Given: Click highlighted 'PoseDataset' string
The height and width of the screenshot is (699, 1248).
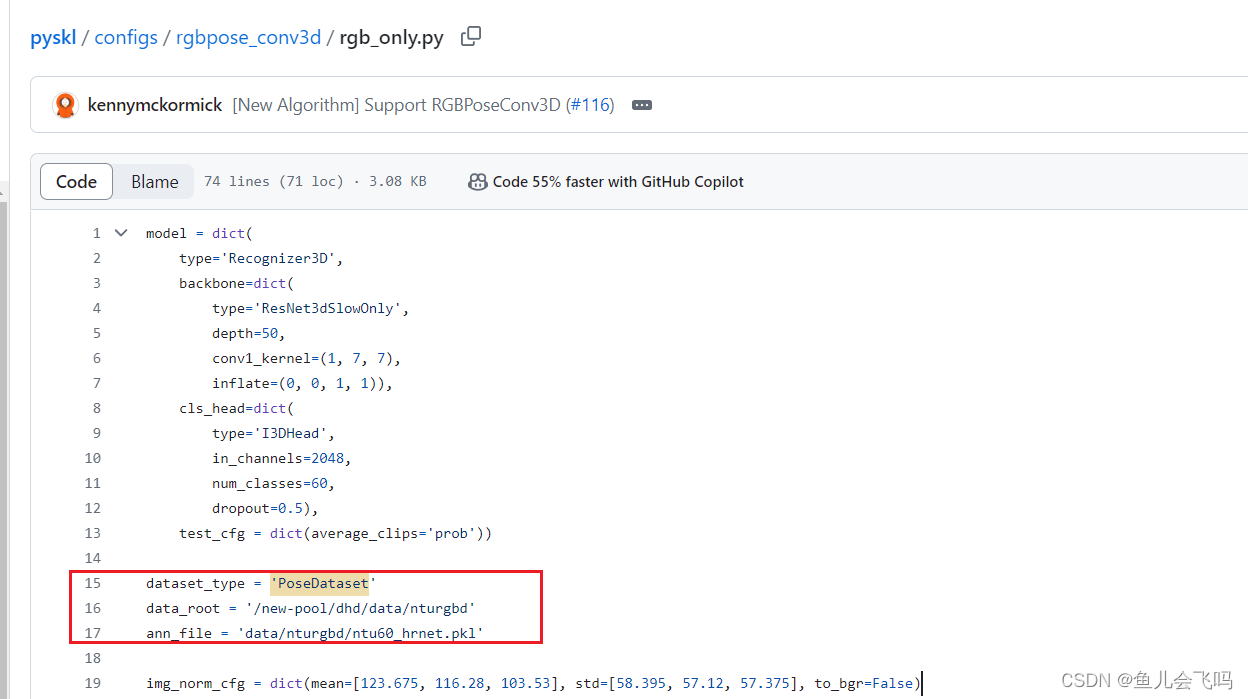Looking at the screenshot, I should [x=319, y=583].
